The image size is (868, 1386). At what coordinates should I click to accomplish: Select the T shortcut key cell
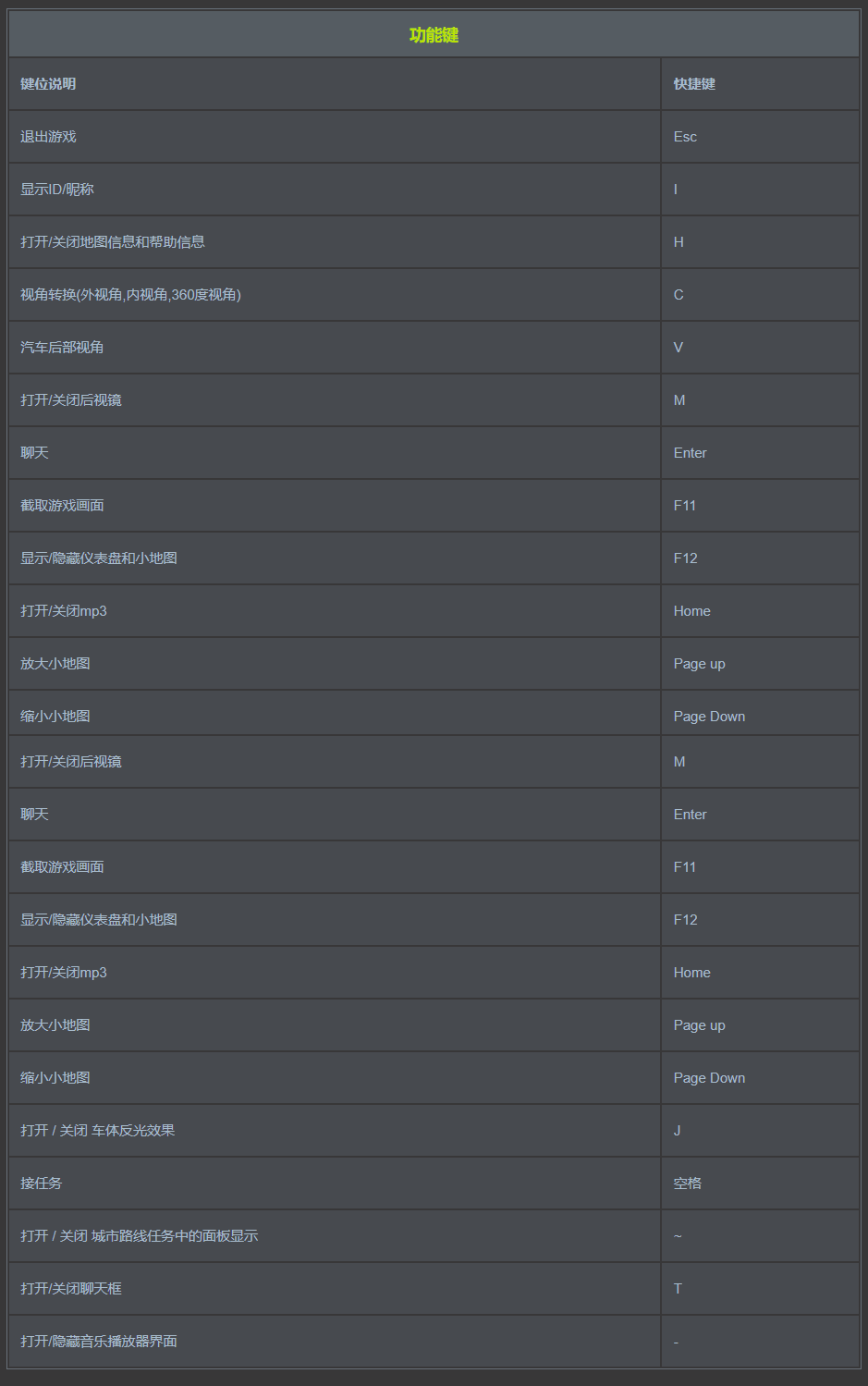click(678, 1289)
